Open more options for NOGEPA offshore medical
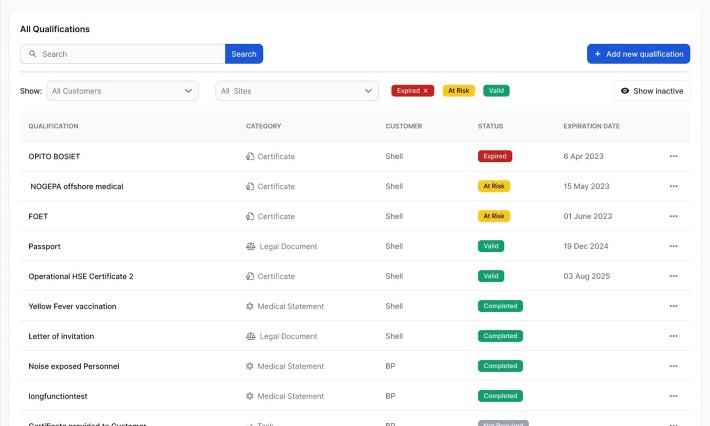 click(x=673, y=186)
